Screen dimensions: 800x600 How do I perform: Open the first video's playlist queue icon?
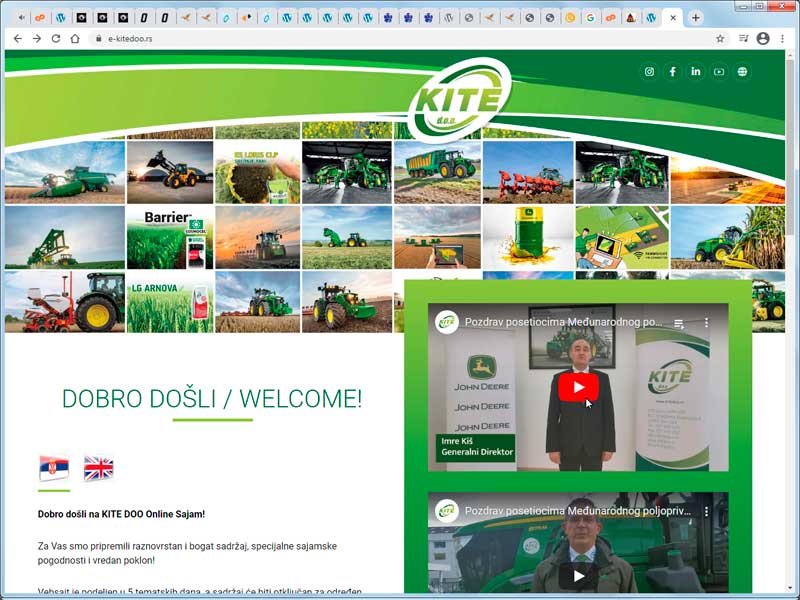click(x=680, y=324)
